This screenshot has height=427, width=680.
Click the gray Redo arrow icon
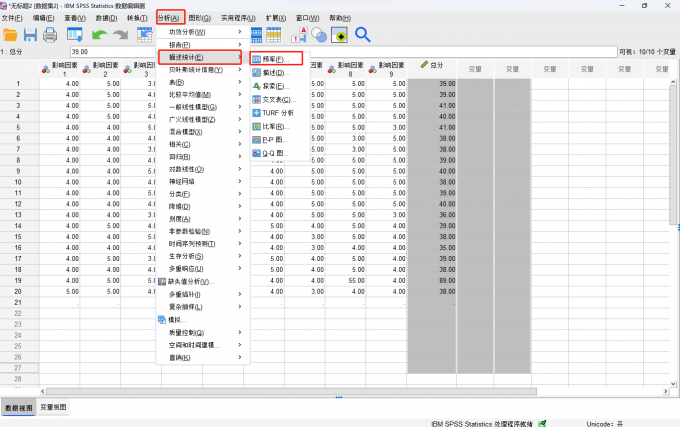click(x=121, y=35)
